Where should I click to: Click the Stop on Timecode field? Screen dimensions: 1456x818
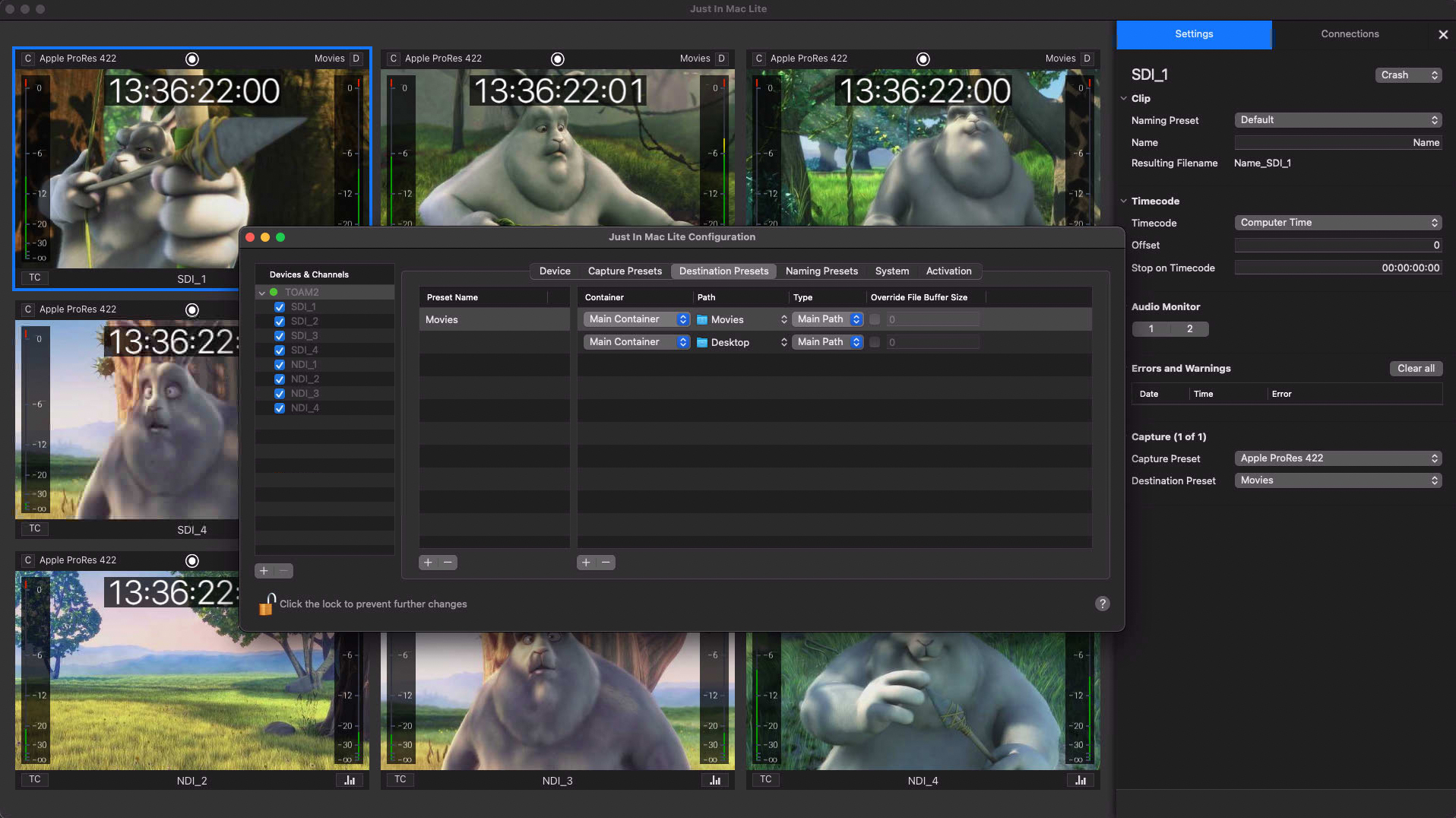pyautogui.click(x=1337, y=268)
